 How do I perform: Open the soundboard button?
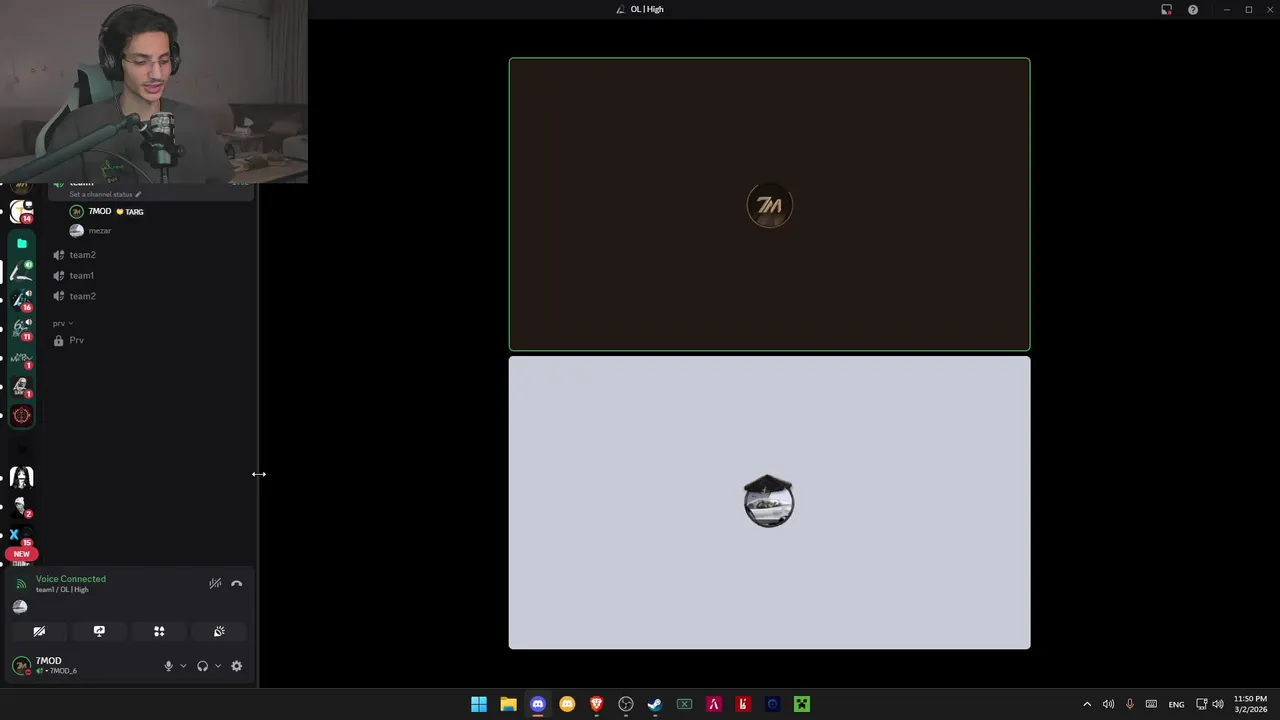click(219, 631)
